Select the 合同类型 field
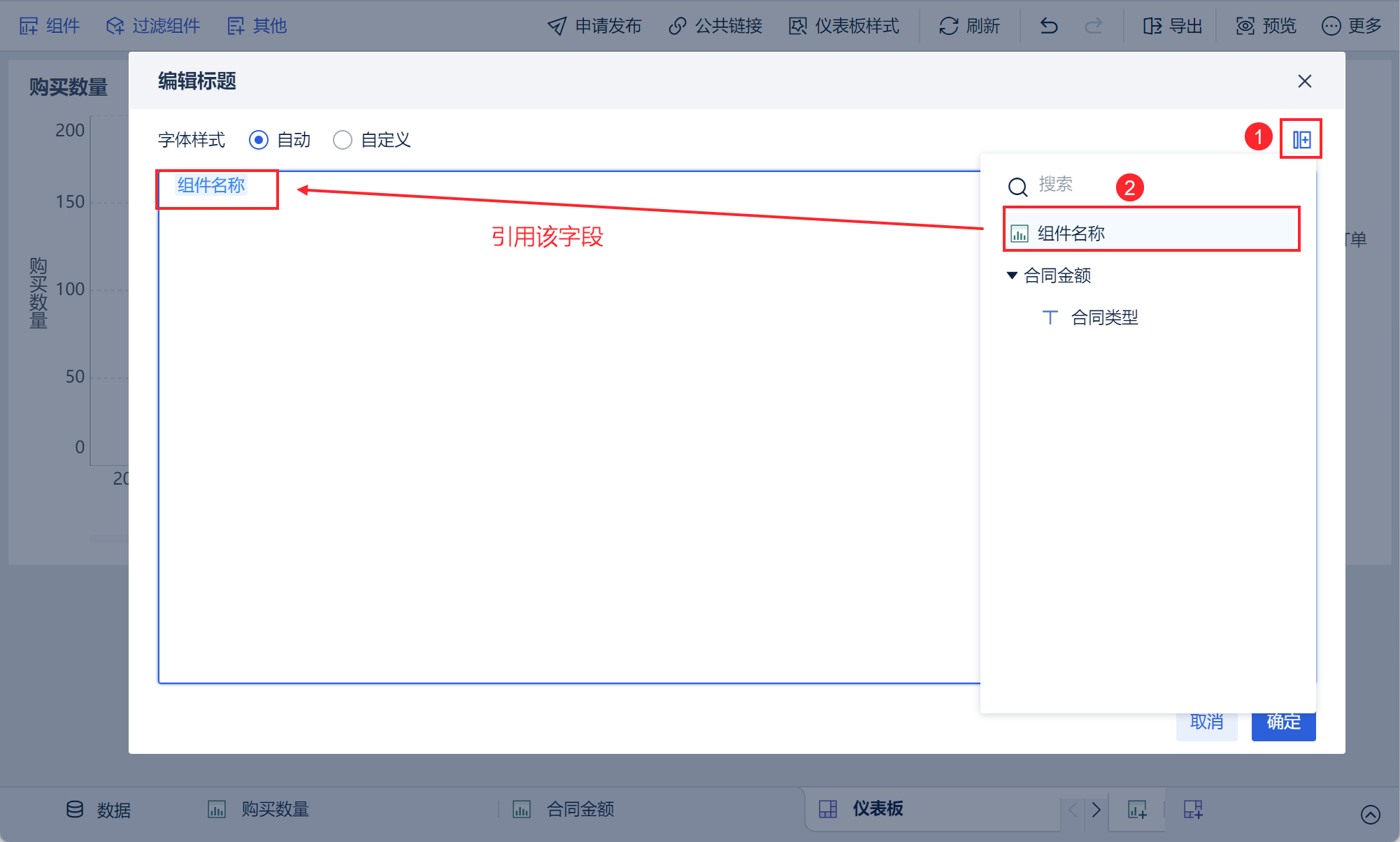The height and width of the screenshot is (842, 1400). [1104, 317]
